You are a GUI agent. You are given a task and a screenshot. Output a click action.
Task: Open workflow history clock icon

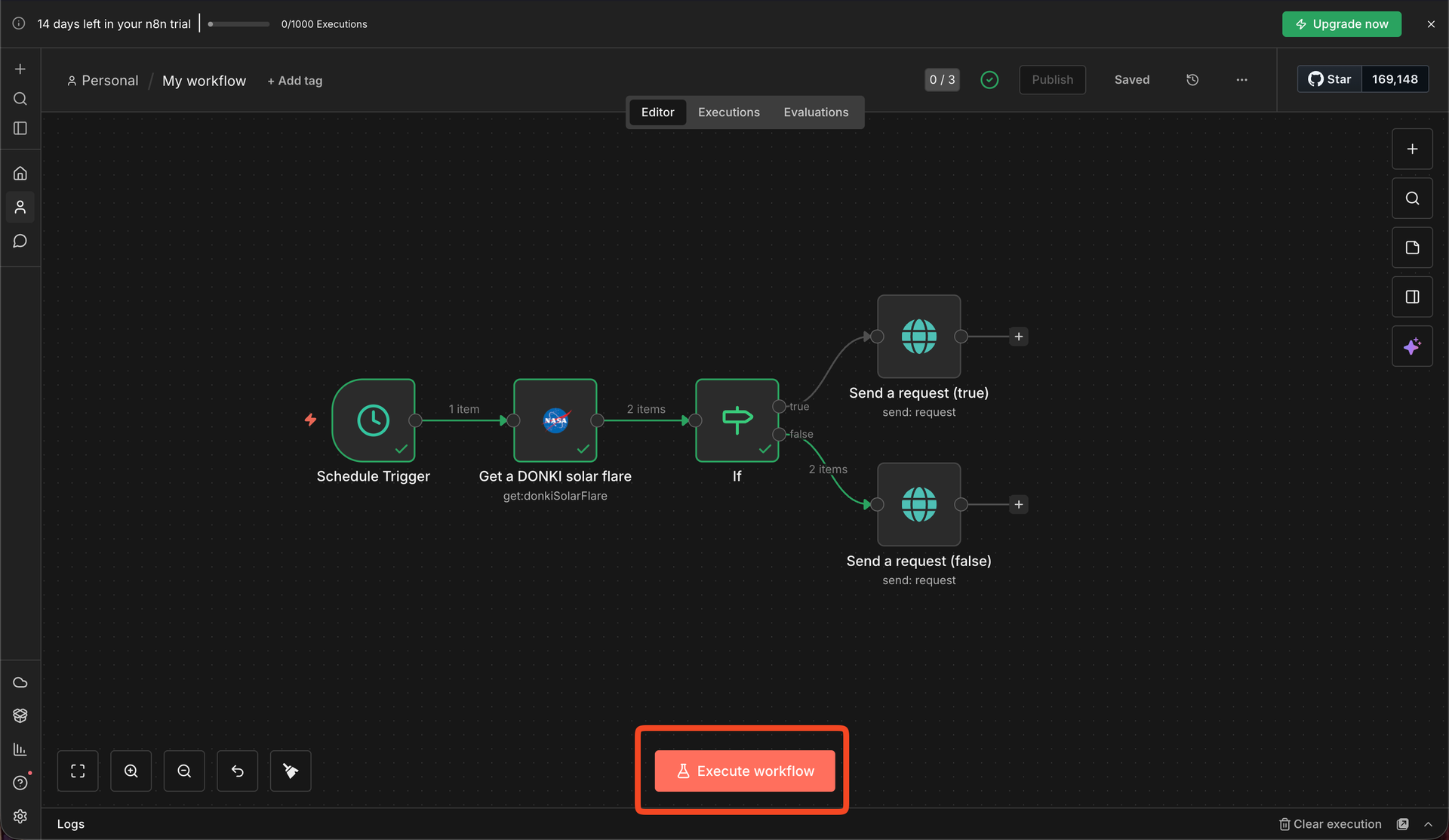click(x=1192, y=80)
